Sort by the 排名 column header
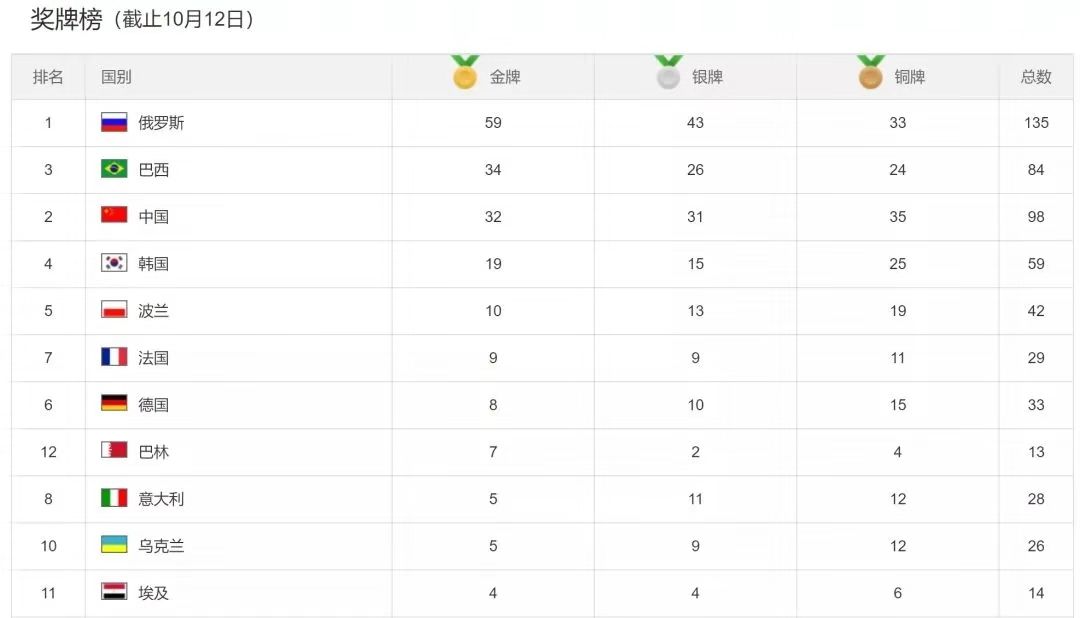1080x618 pixels. 48,76
